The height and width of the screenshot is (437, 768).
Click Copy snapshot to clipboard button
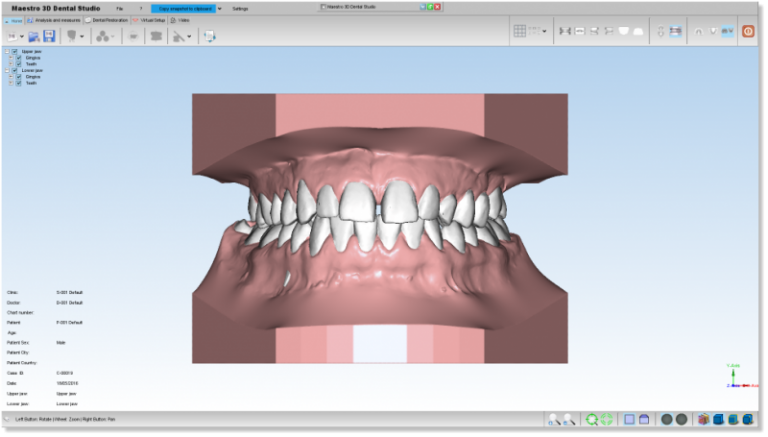[x=183, y=8]
